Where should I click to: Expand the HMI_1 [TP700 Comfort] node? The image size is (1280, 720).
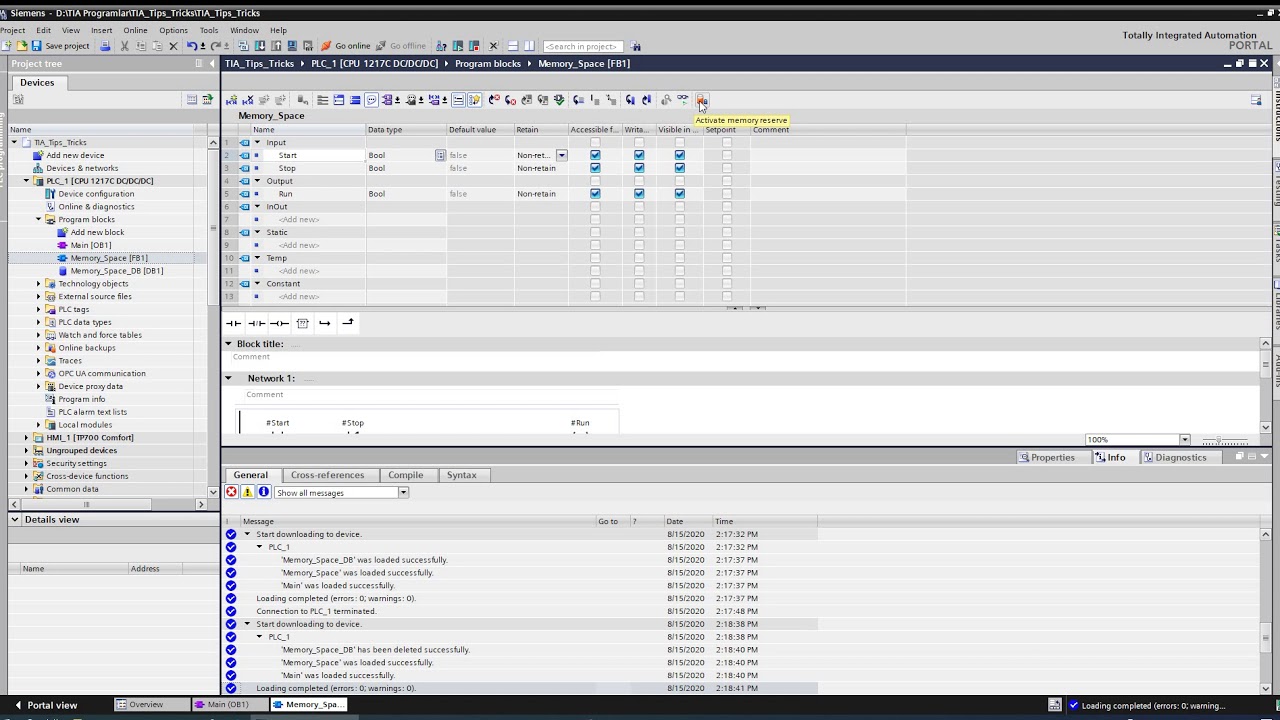(x=27, y=438)
